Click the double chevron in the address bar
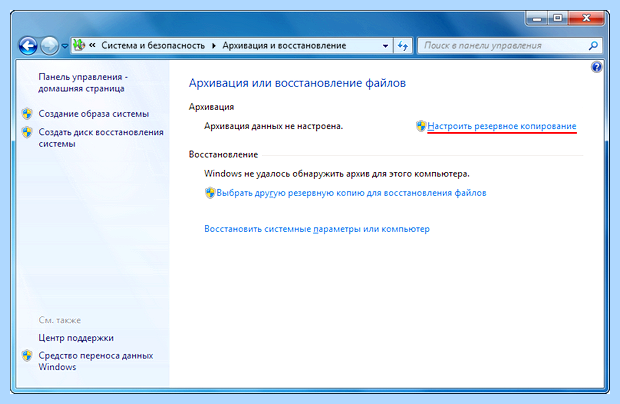This screenshot has width=620, height=404. pos(92,45)
